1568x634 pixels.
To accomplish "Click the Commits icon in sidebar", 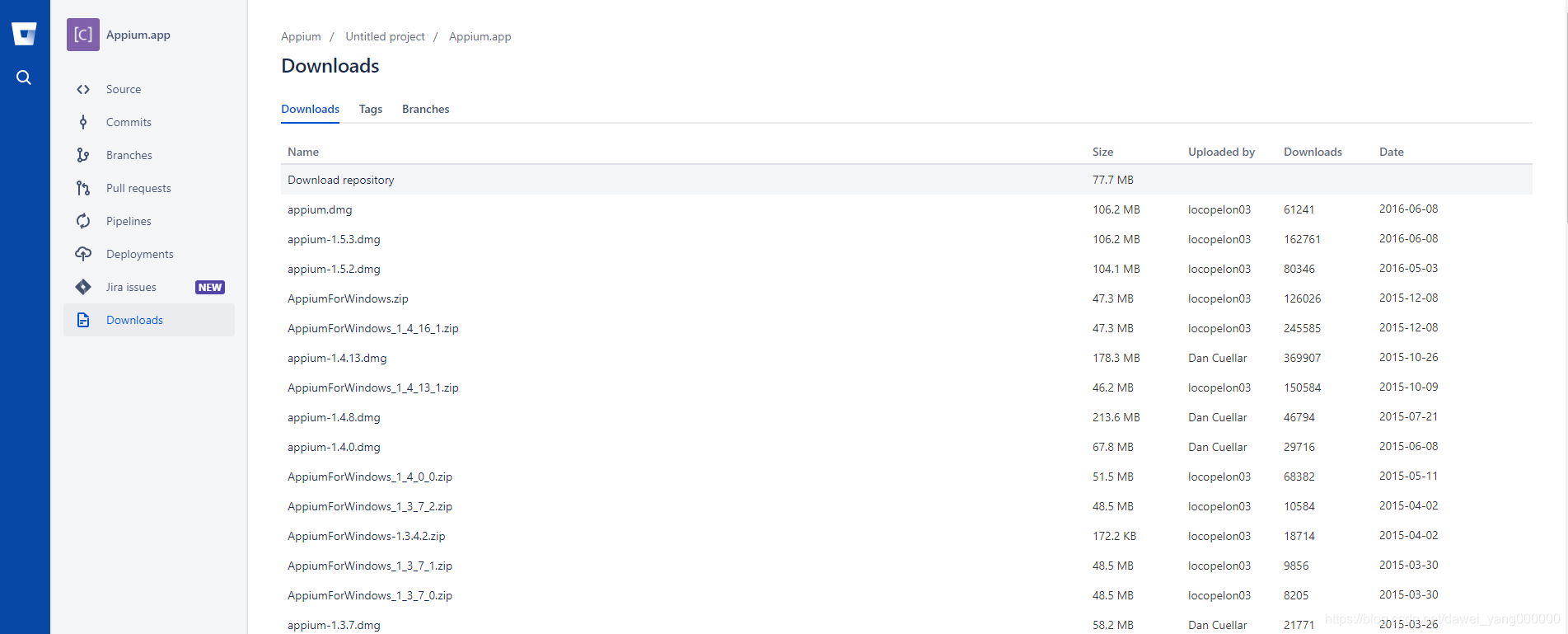I will pos(83,122).
